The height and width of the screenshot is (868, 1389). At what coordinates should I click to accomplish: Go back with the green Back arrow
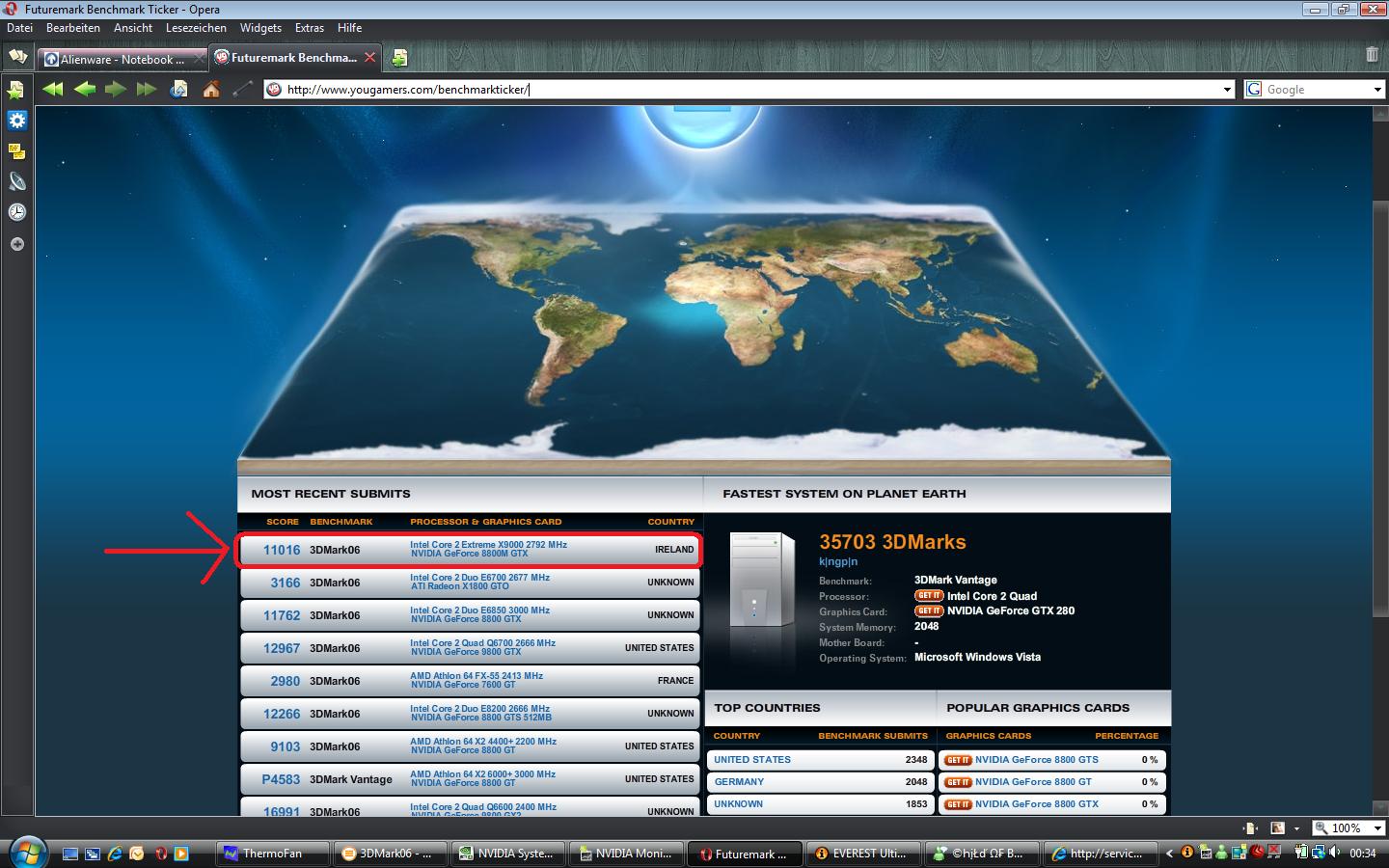click(x=85, y=90)
